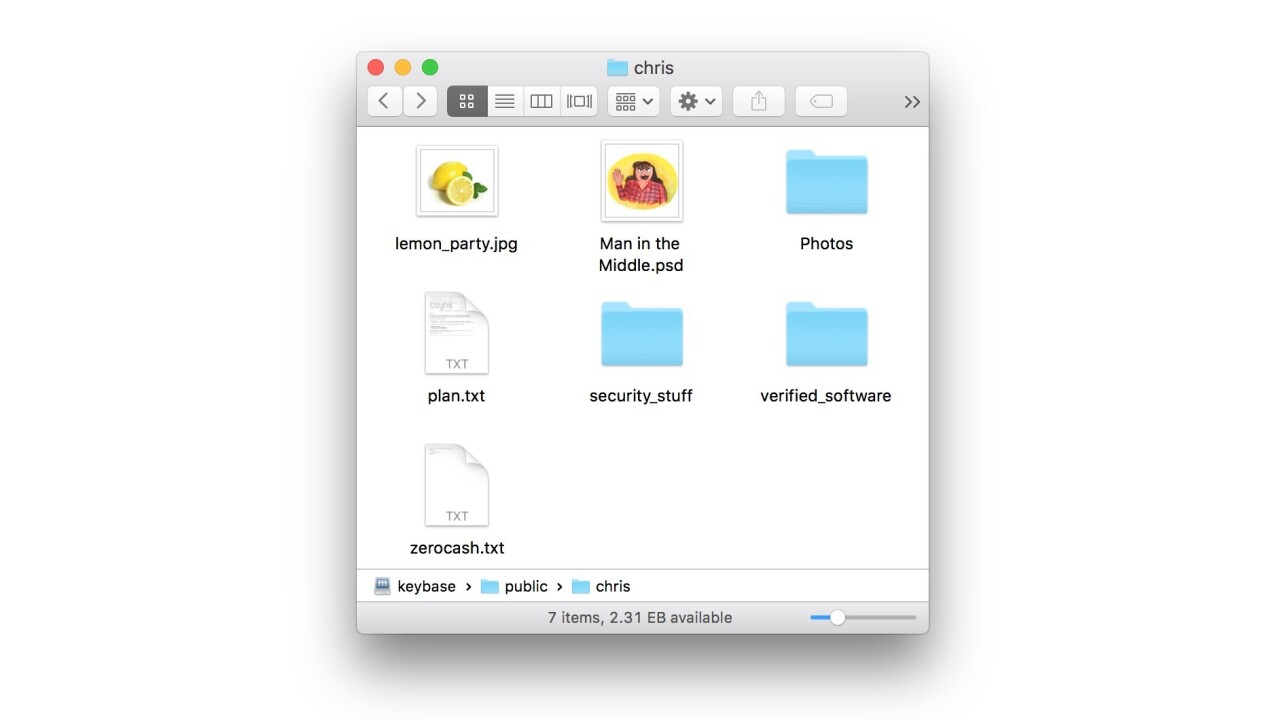The width and height of the screenshot is (1280, 720).
Task: Select the security_stuff folder
Action: [641, 334]
